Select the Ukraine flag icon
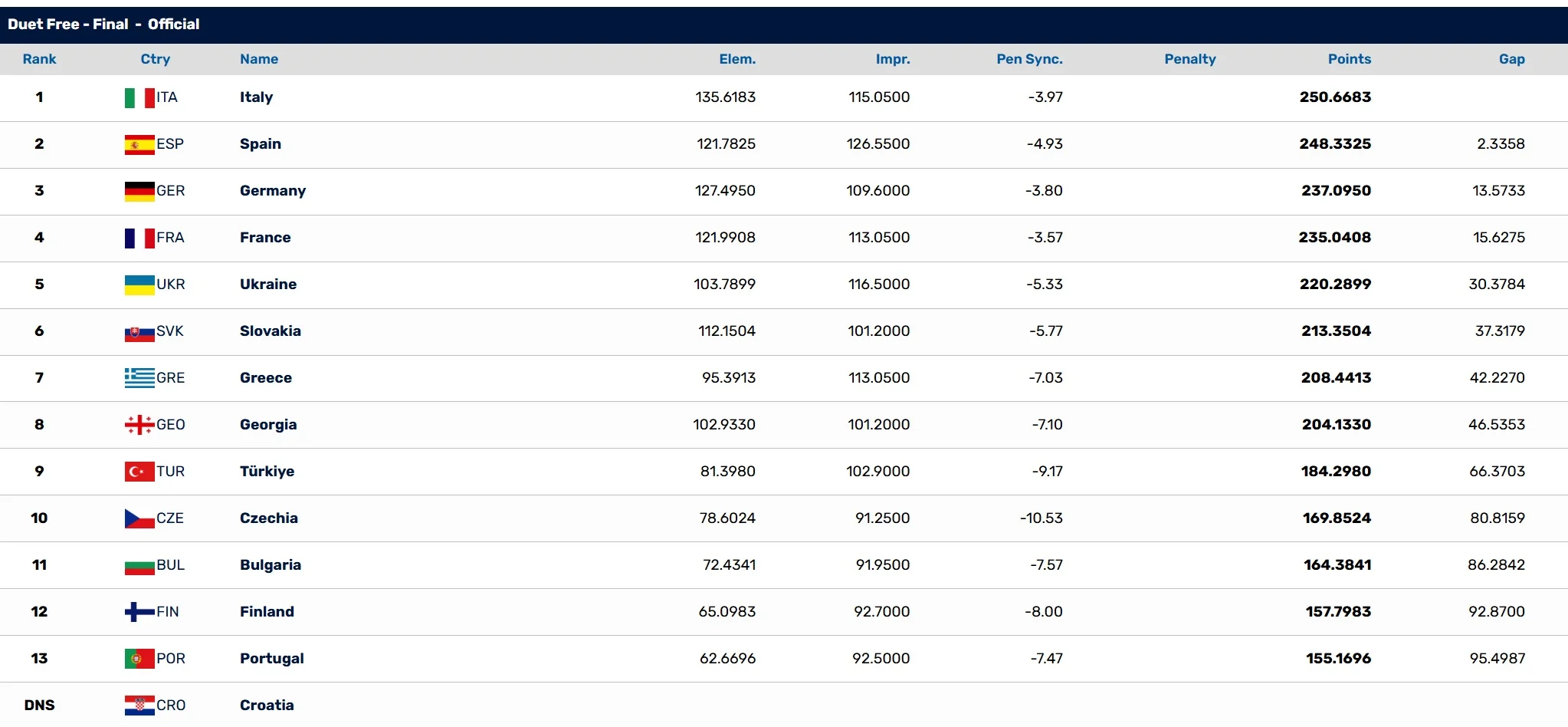This screenshot has height=727, width=1568. (139, 285)
